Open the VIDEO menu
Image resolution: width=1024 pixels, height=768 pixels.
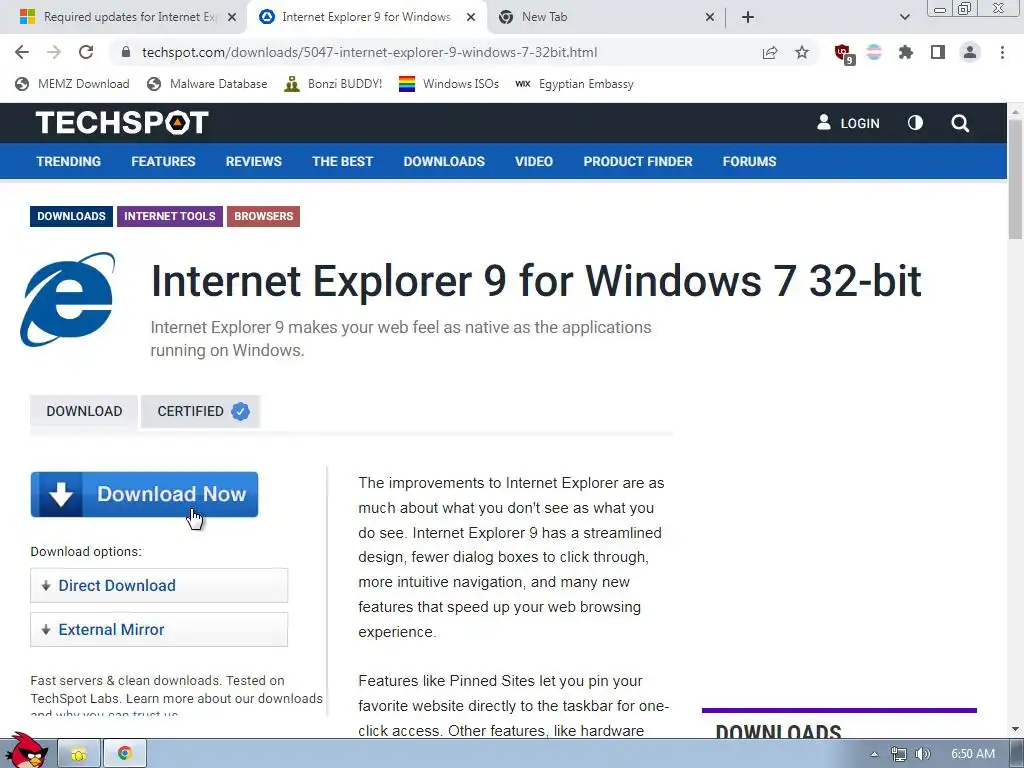pyautogui.click(x=534, y=161)
